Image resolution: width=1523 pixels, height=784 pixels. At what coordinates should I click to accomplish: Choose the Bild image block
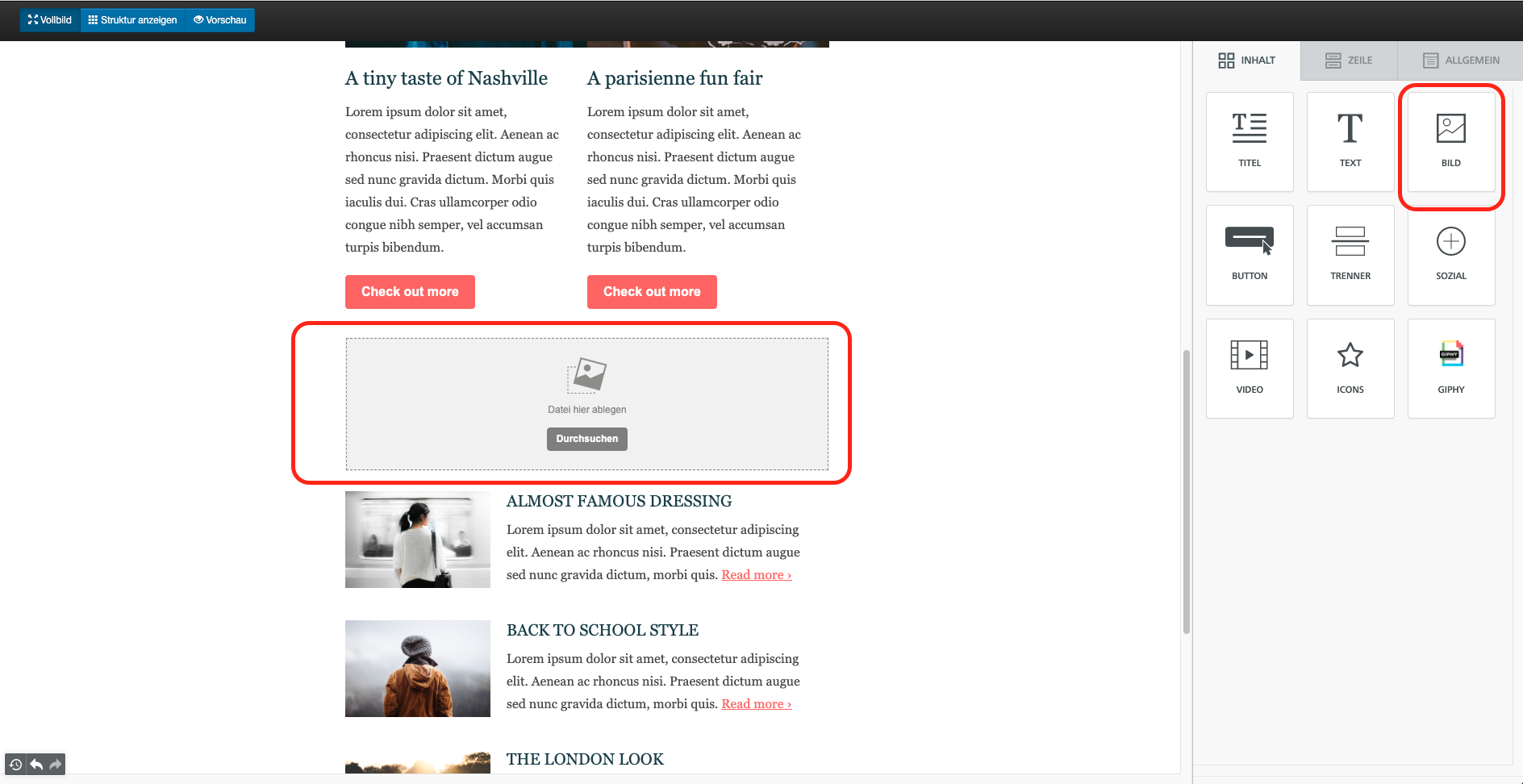[1450, 142]
